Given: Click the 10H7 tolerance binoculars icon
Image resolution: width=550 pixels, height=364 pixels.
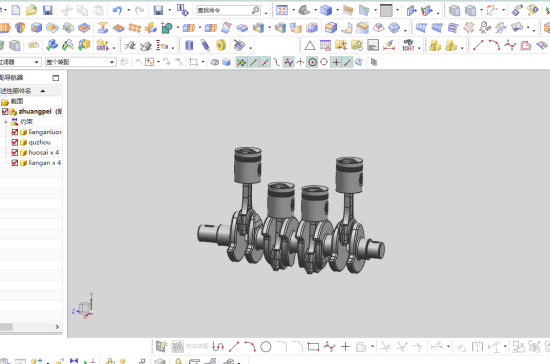Looking at the screenshot, I should (408, 45).
